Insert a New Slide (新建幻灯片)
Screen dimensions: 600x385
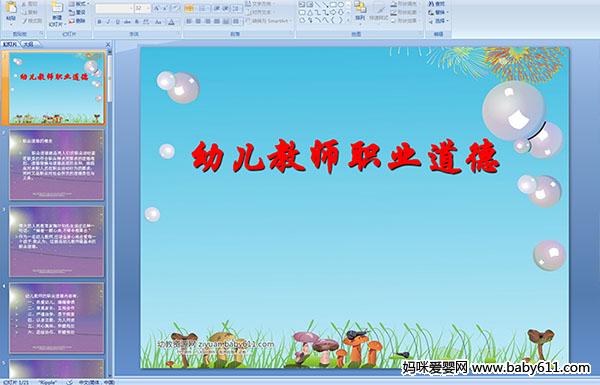click(x=57, y=13)
